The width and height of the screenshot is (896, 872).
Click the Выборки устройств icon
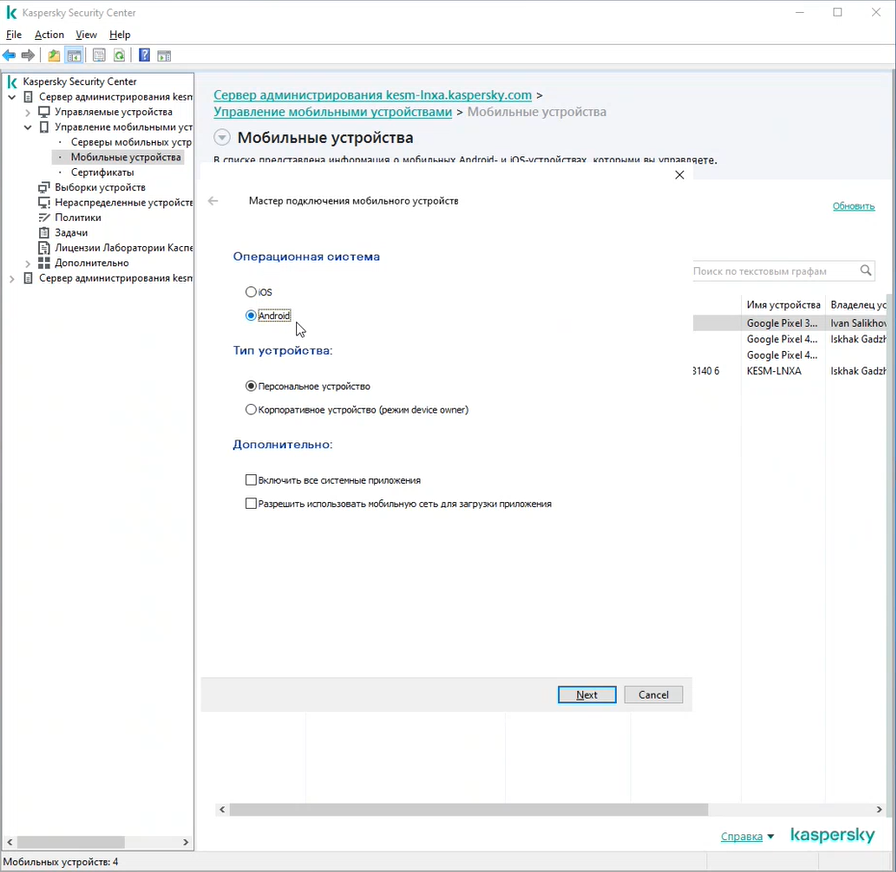pyautogui.click(x=44, y=187)
